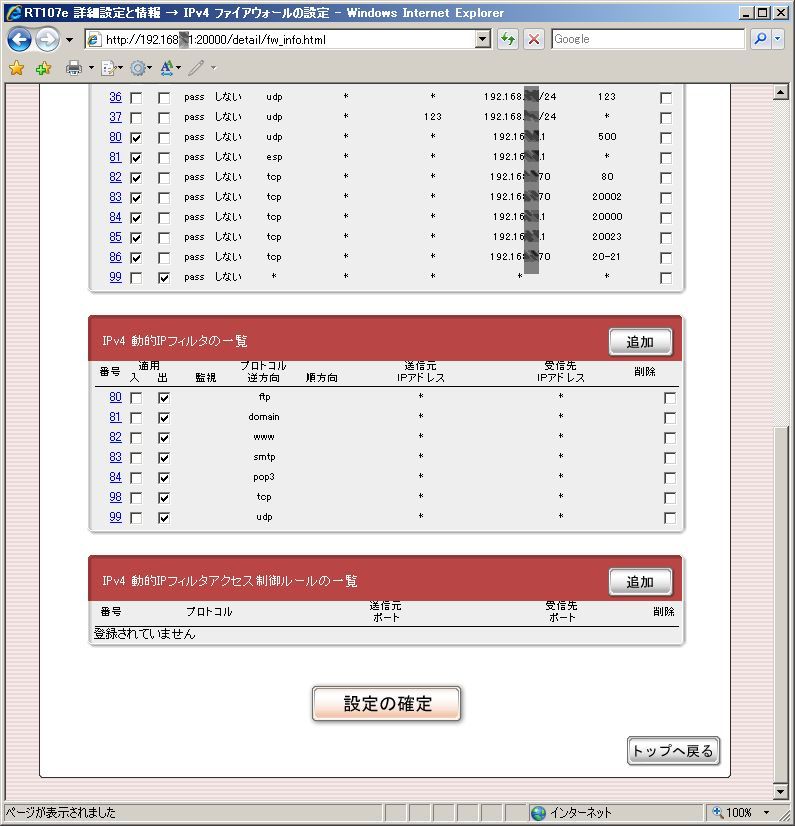
Task: Toggle inbound checkbox for static filter 80
Action: pos(136,138)
